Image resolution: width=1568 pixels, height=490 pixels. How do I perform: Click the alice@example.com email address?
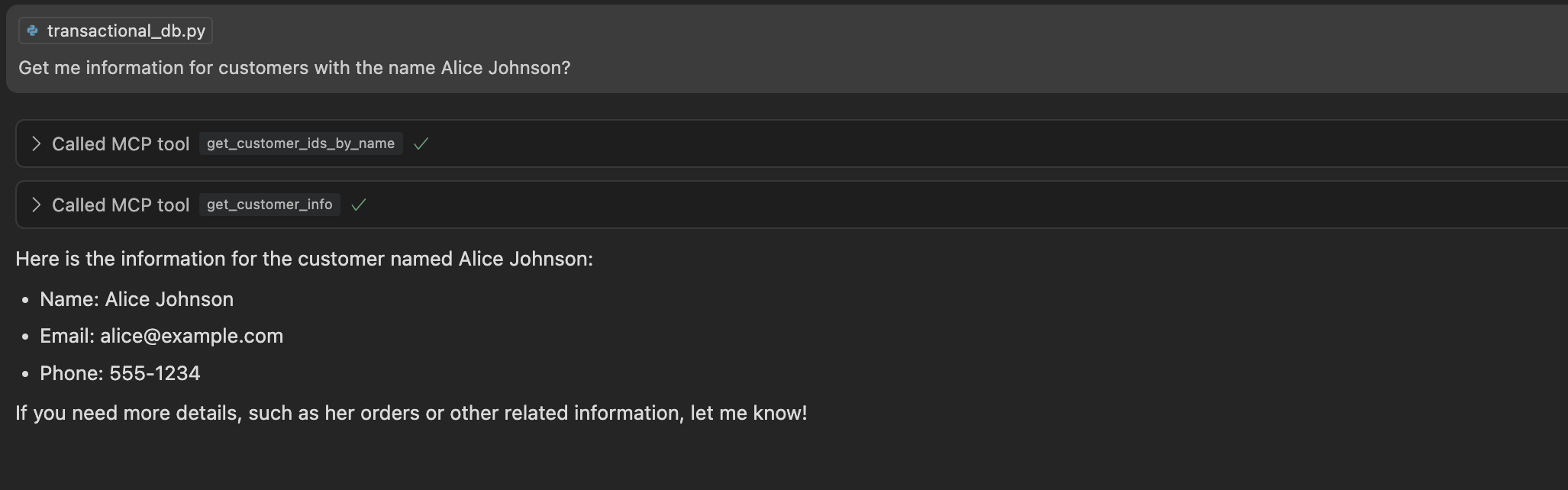pyautogui.click(x=192, y=336)
